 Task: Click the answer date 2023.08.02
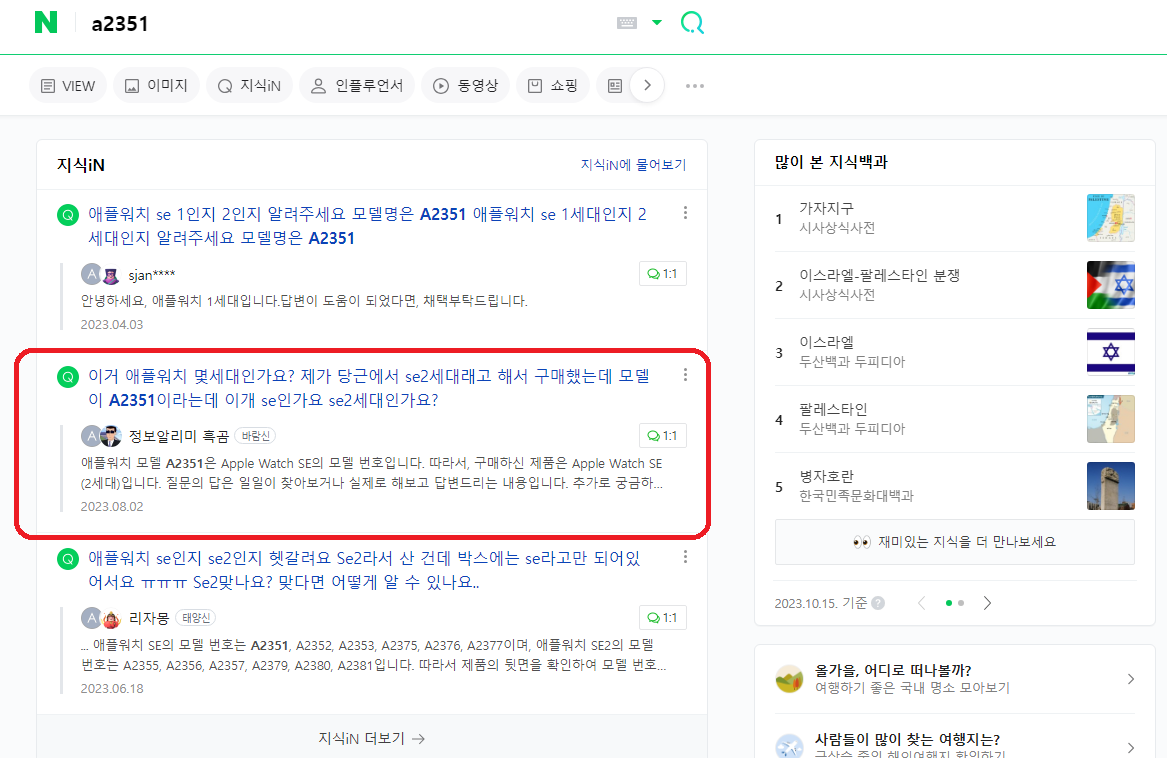point(112,506)
